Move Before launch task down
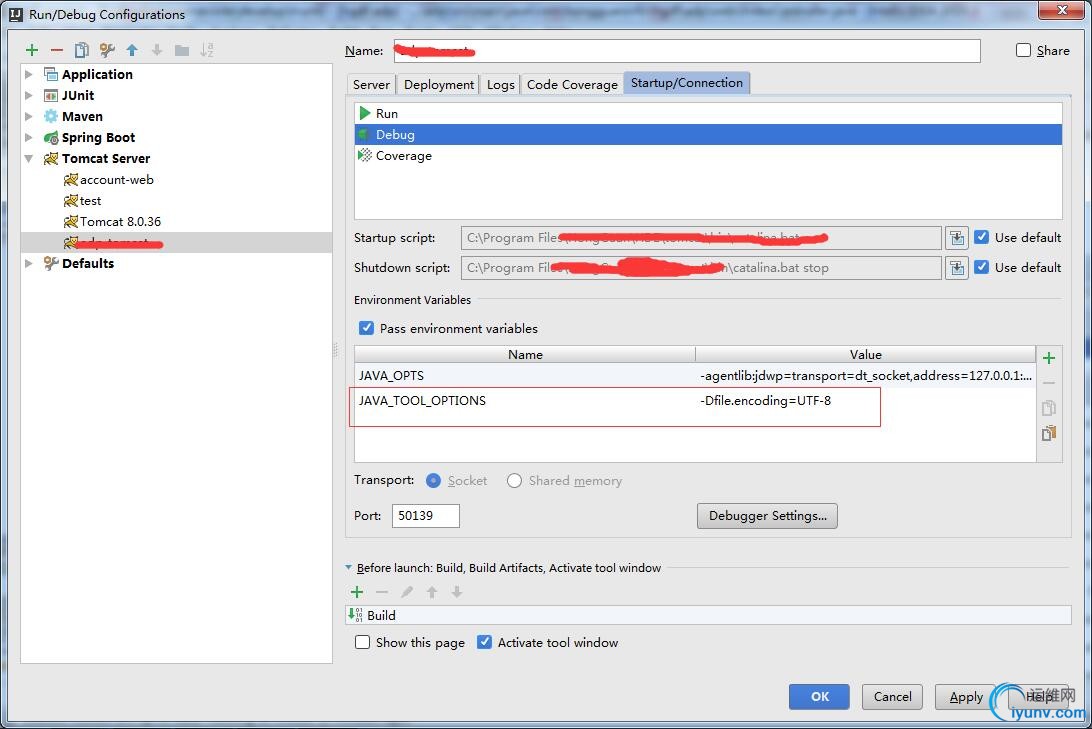Screen dimensions: 1092x729 (x=457, y=592)
